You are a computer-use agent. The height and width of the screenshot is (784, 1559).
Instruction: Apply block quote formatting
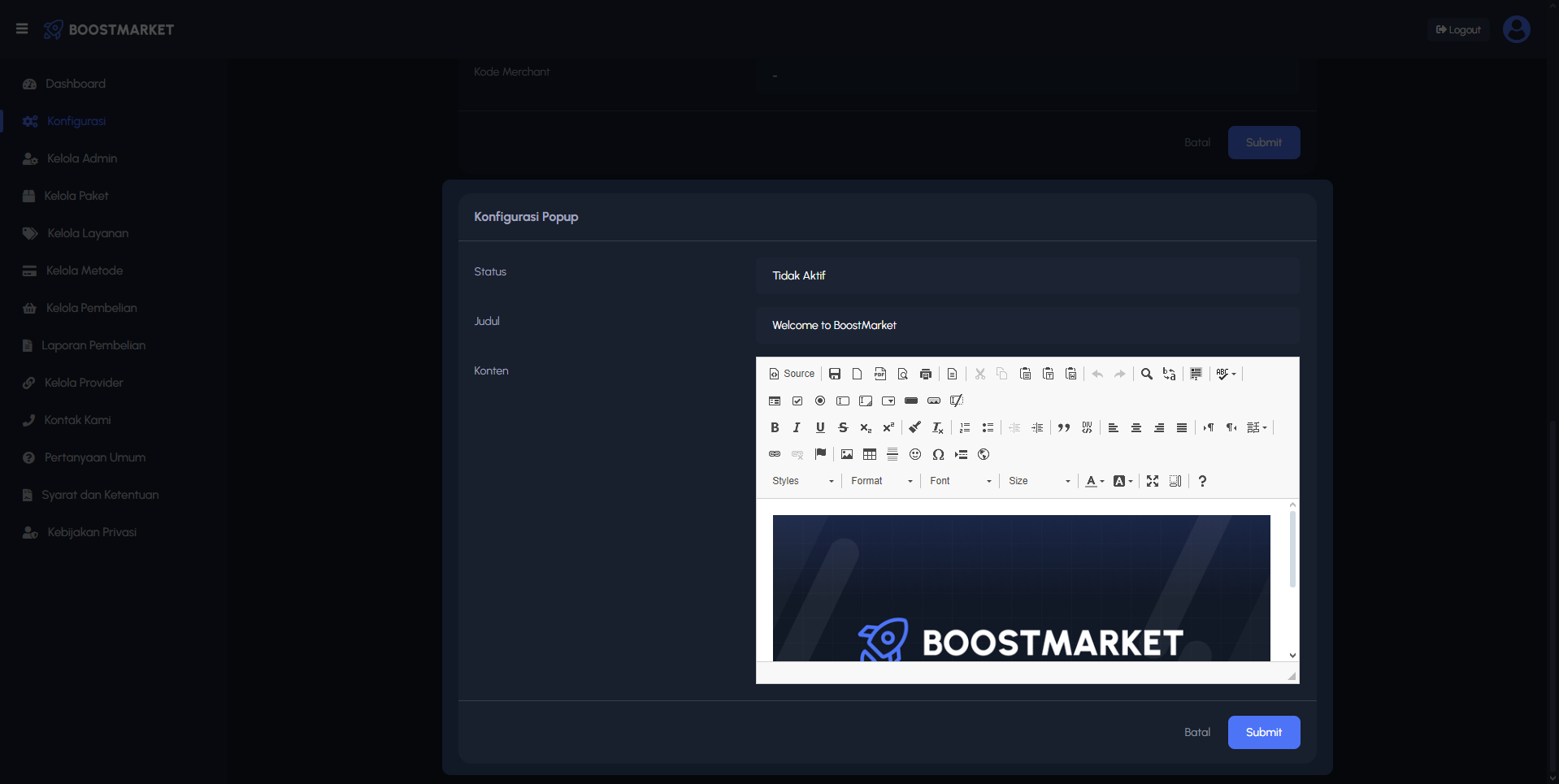point(1063,427)
